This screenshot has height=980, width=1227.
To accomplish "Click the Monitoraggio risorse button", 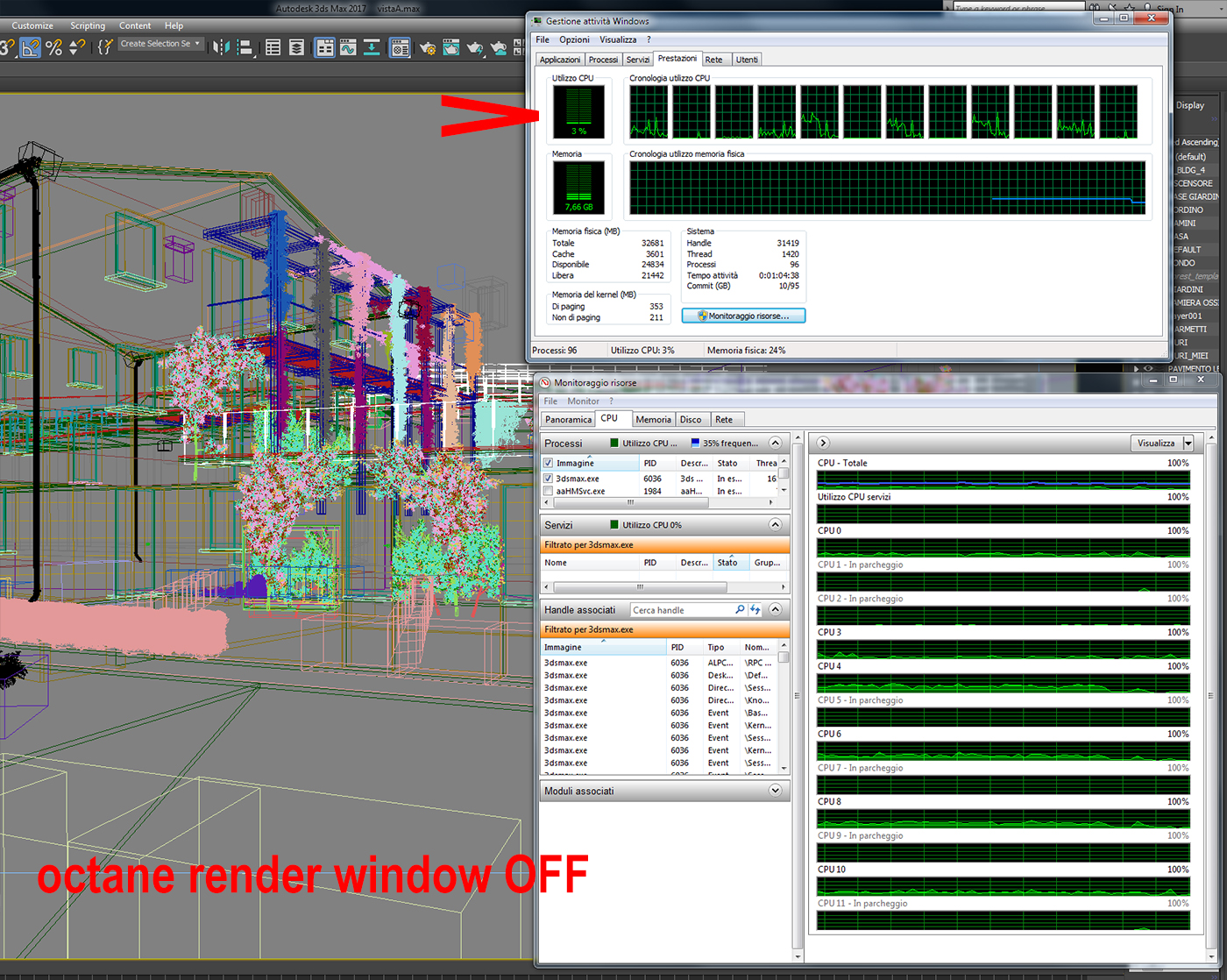I will (x=743, y=316).
